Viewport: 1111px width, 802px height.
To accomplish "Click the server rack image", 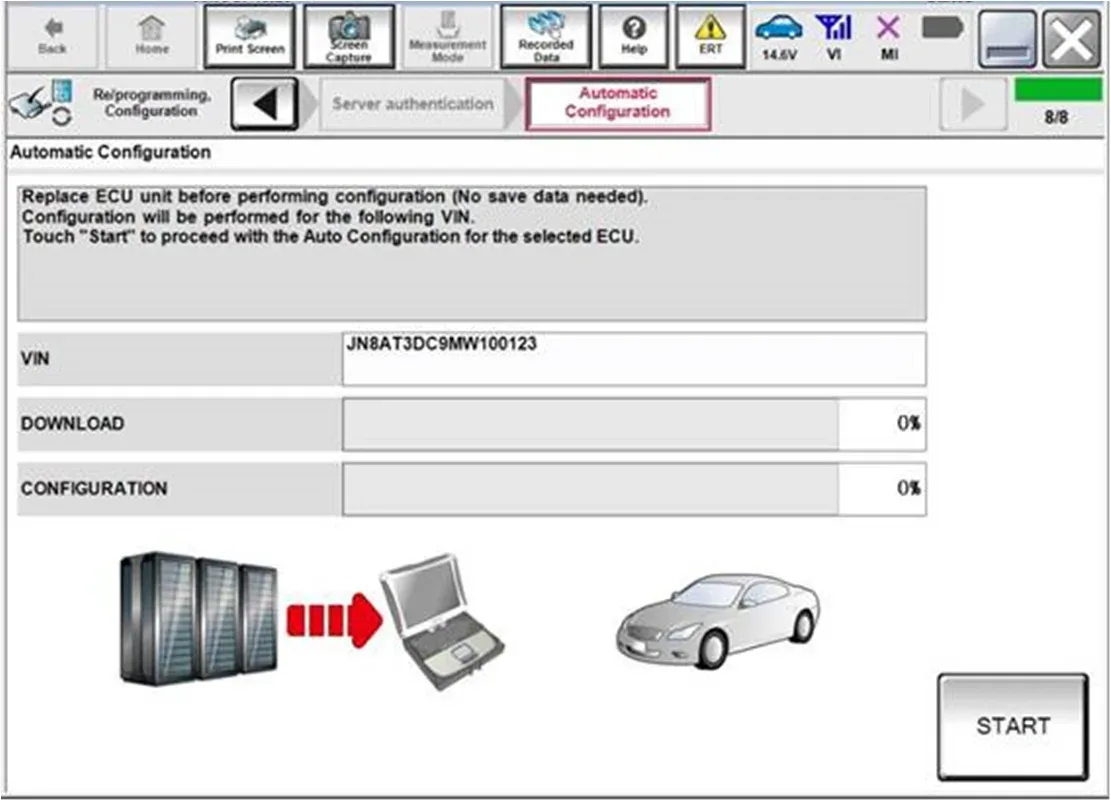I will (x=199, y=619).
